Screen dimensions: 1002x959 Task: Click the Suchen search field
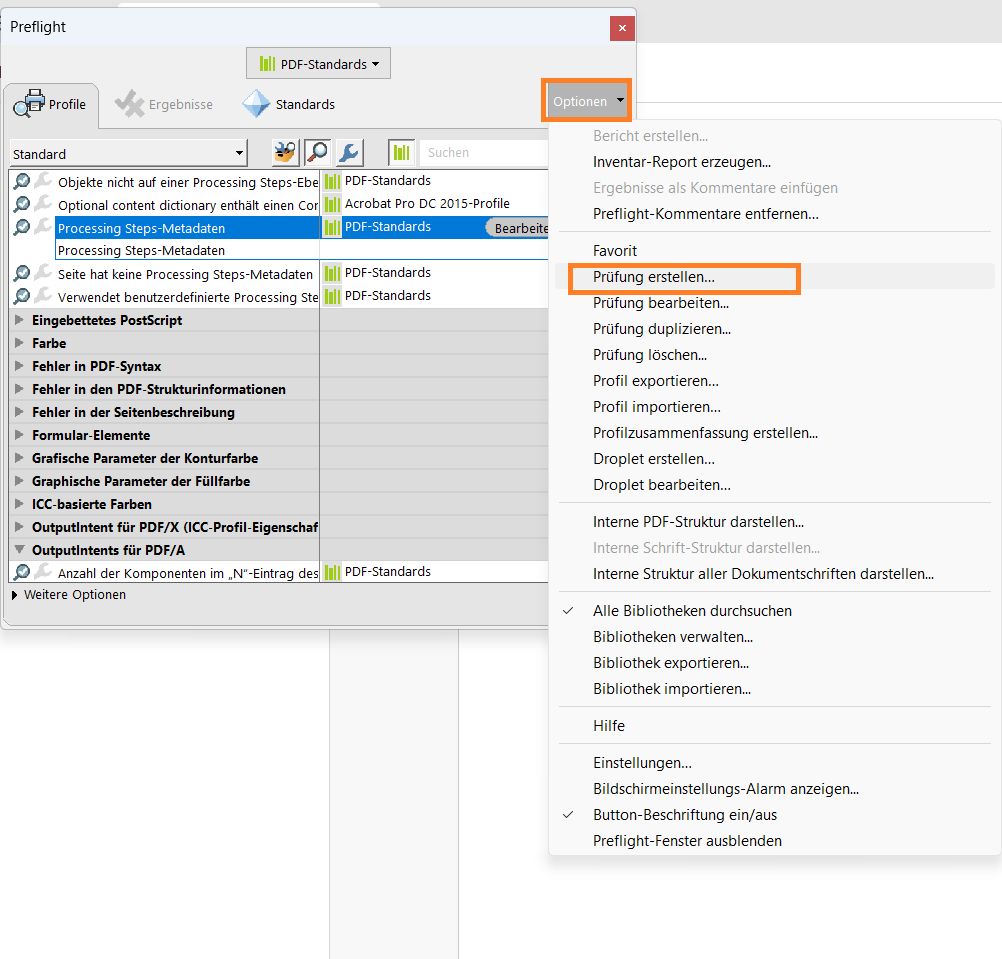pos(484,153)
